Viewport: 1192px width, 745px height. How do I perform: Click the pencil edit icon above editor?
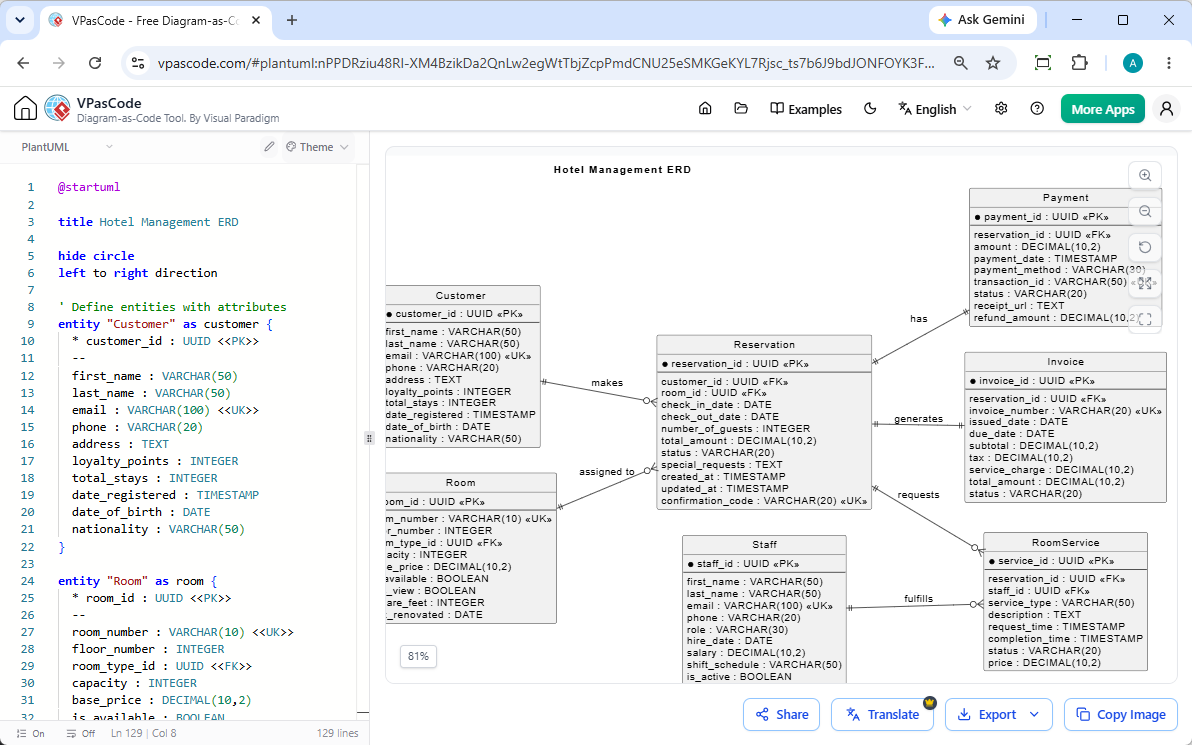pyautogui.click(x=269, y=147)
